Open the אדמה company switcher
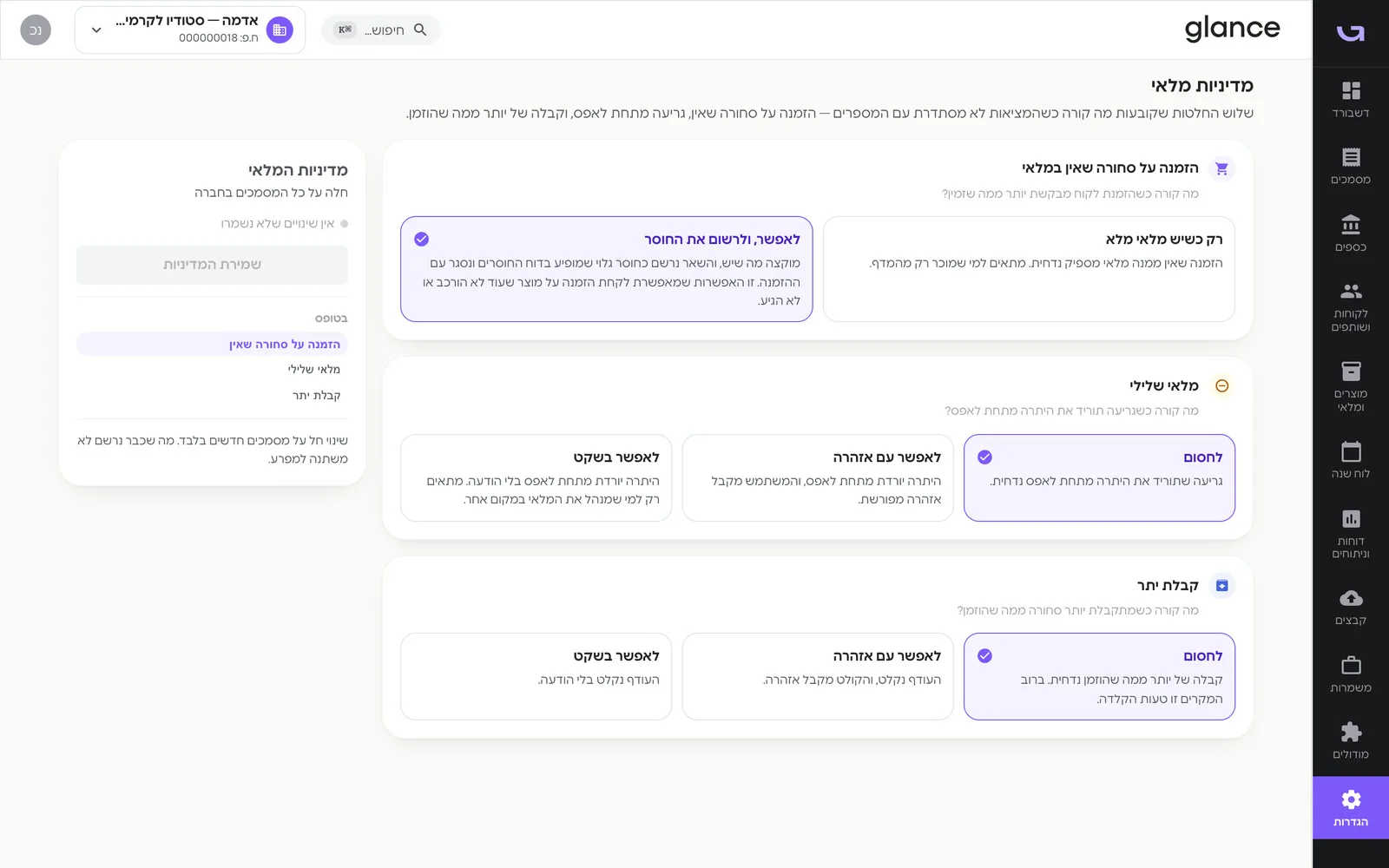 (x=190, y=30)
